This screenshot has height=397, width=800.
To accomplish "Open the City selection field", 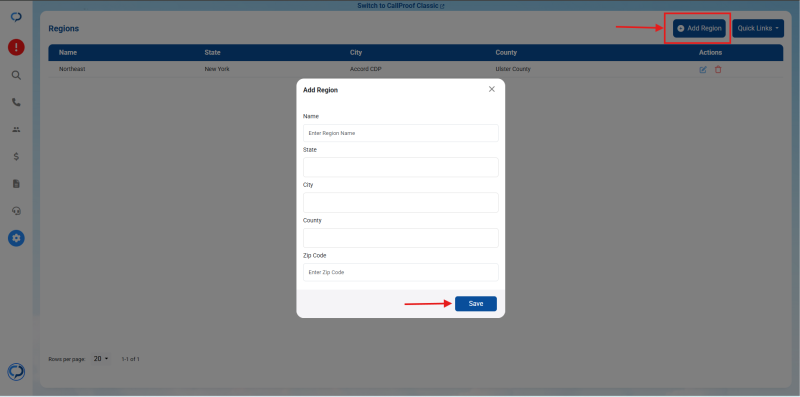I will pyautogui.click(x=401, y=203).
